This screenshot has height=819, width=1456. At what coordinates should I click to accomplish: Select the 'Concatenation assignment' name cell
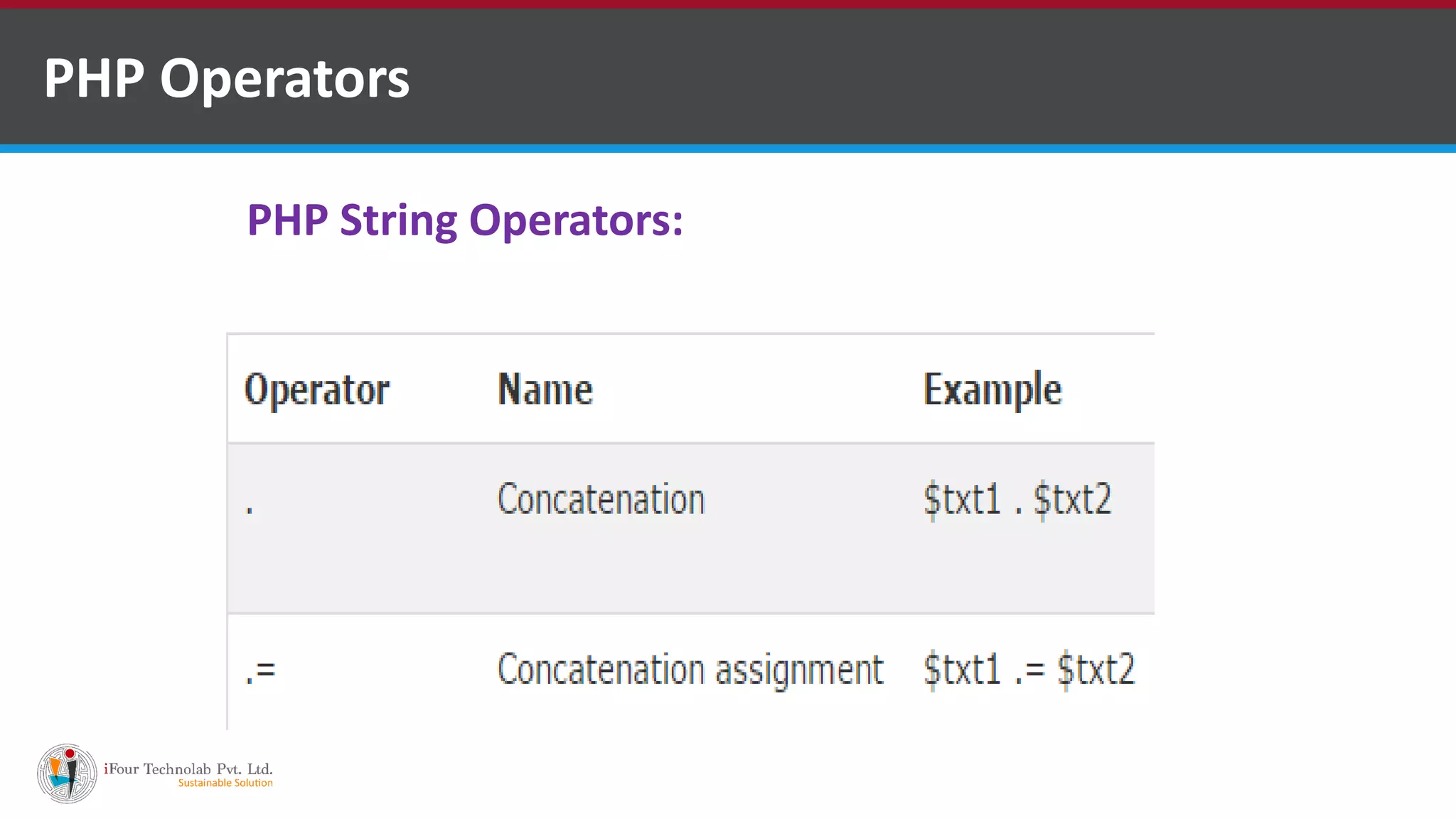[690, 670]
